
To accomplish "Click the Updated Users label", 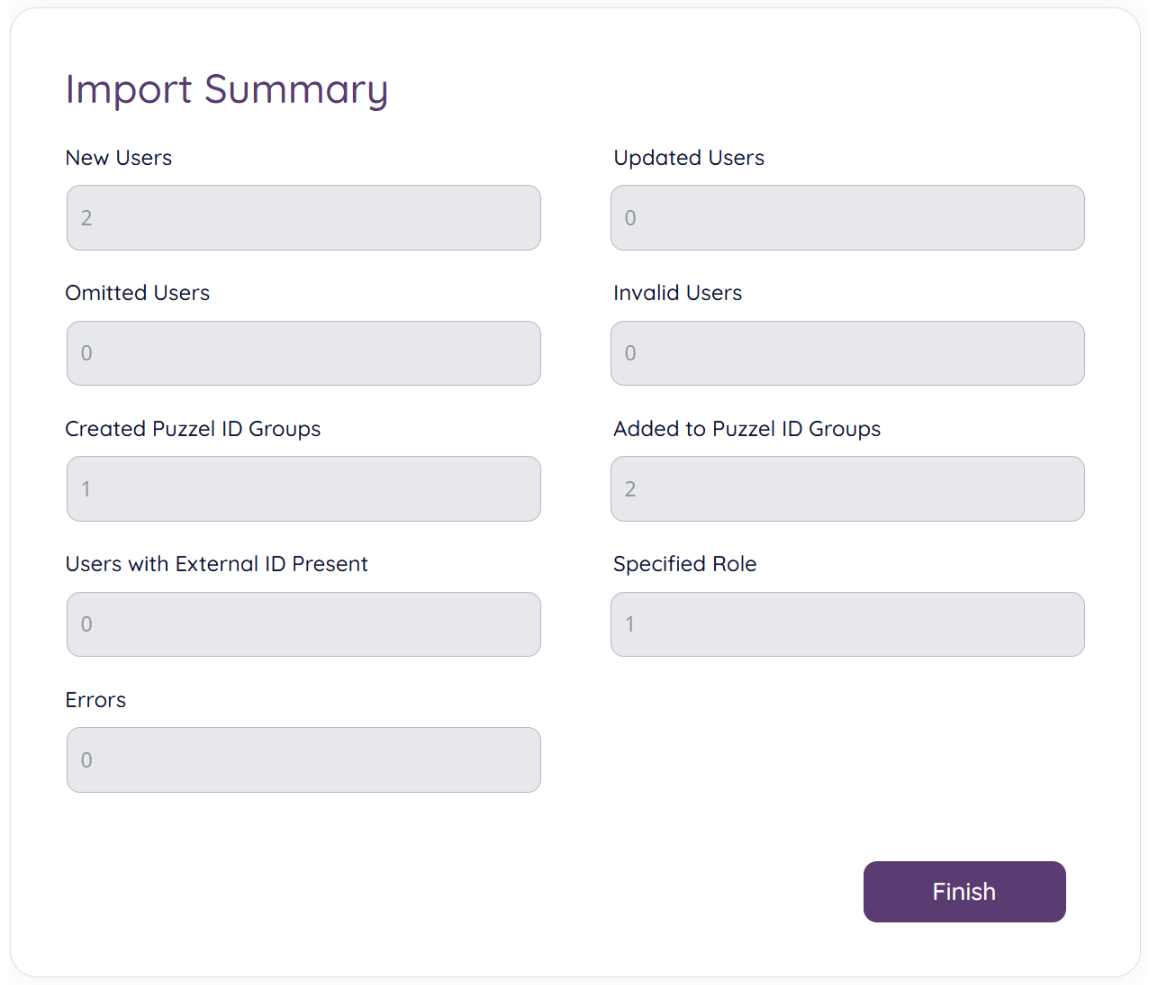I will 688,157.
